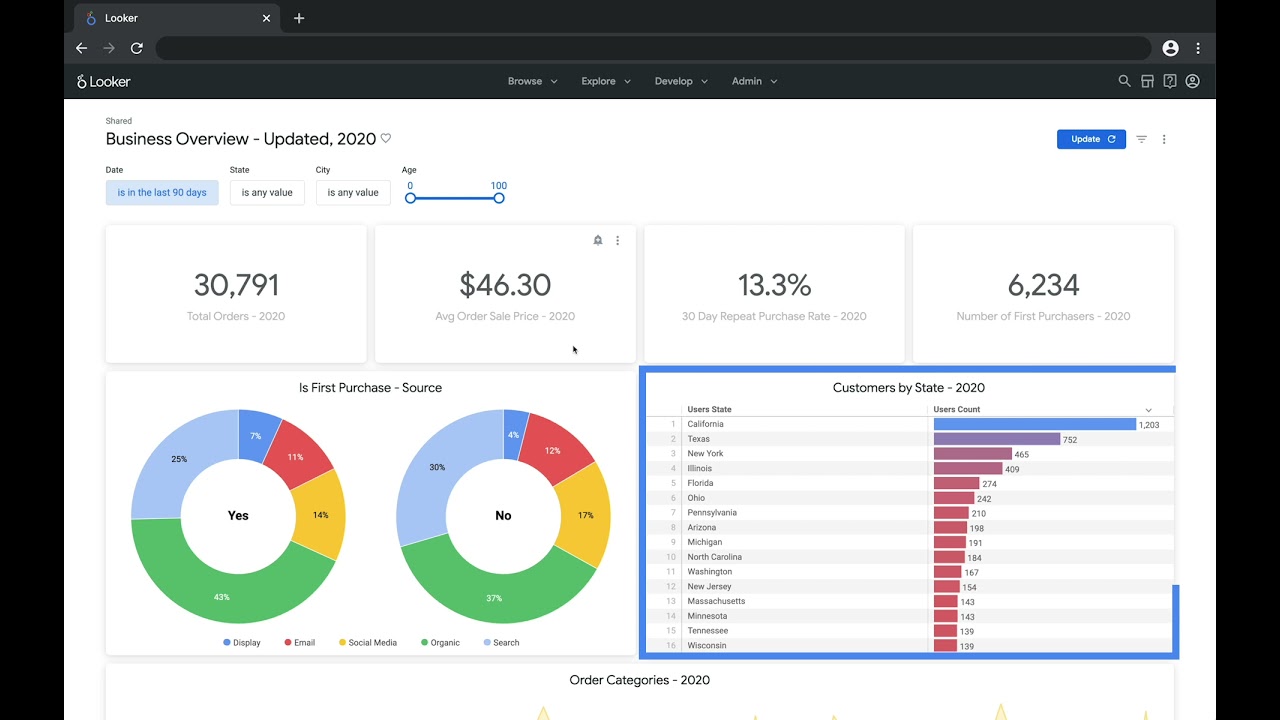Open the search magnifier icon in the Looker header

(x=1124, y=81)
